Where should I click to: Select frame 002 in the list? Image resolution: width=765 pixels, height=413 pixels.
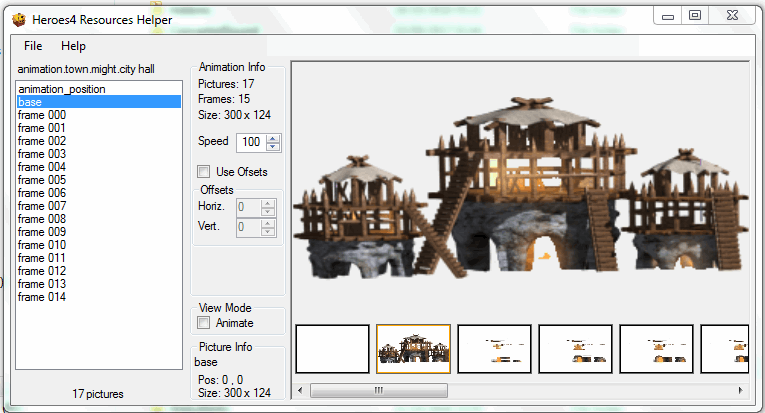(99, 141)
